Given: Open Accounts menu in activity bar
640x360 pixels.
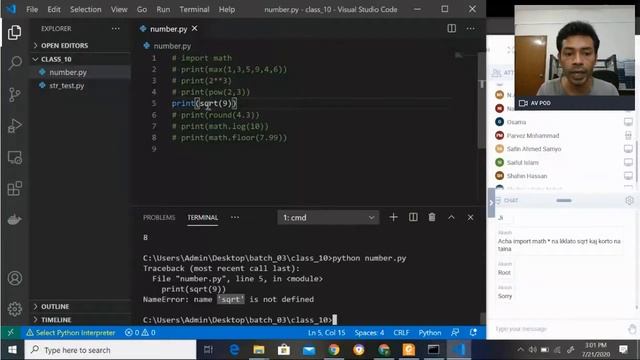Looking at the screenshot, I should [15, 278].
